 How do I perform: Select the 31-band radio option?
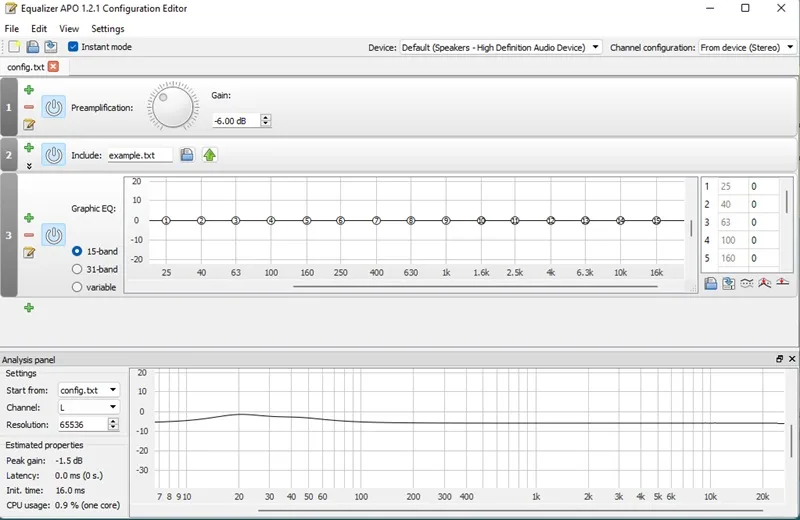click(77, 269)
